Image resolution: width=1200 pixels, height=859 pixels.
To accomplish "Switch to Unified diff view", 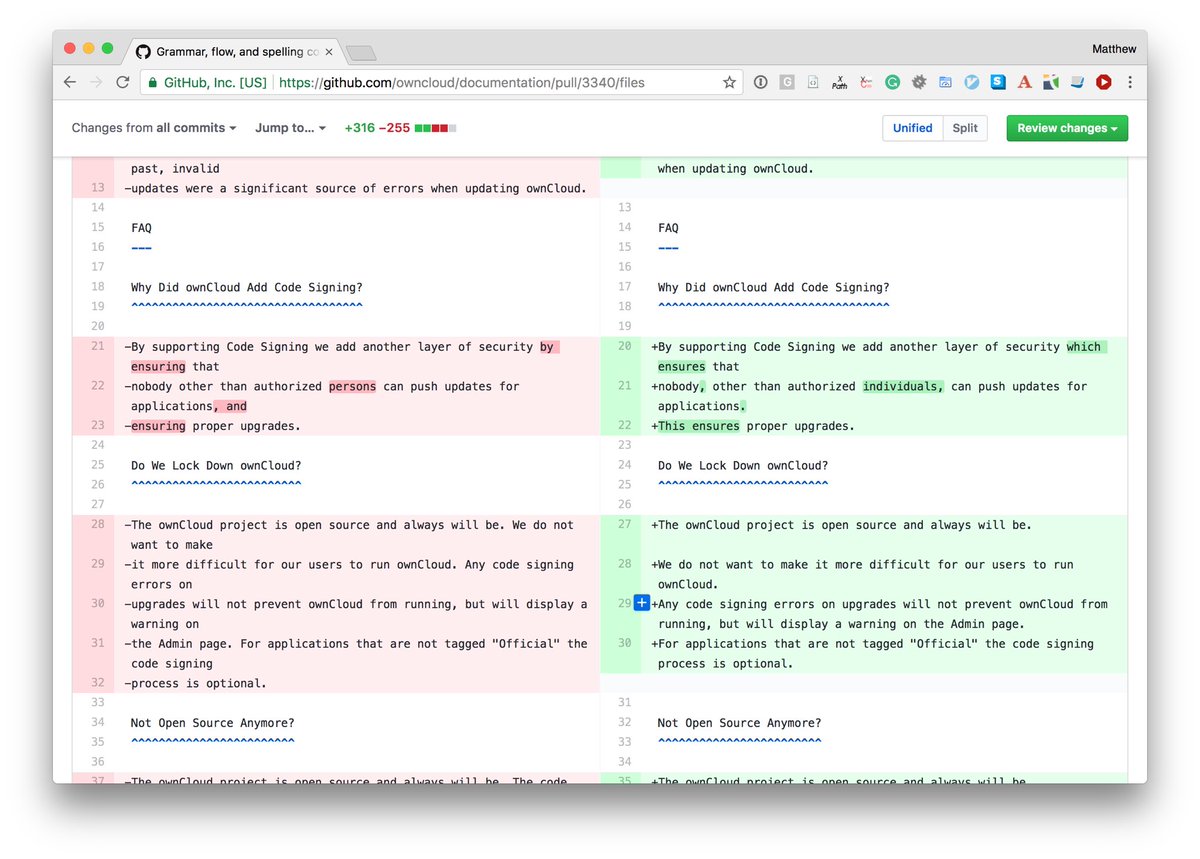I will point(912,128).
